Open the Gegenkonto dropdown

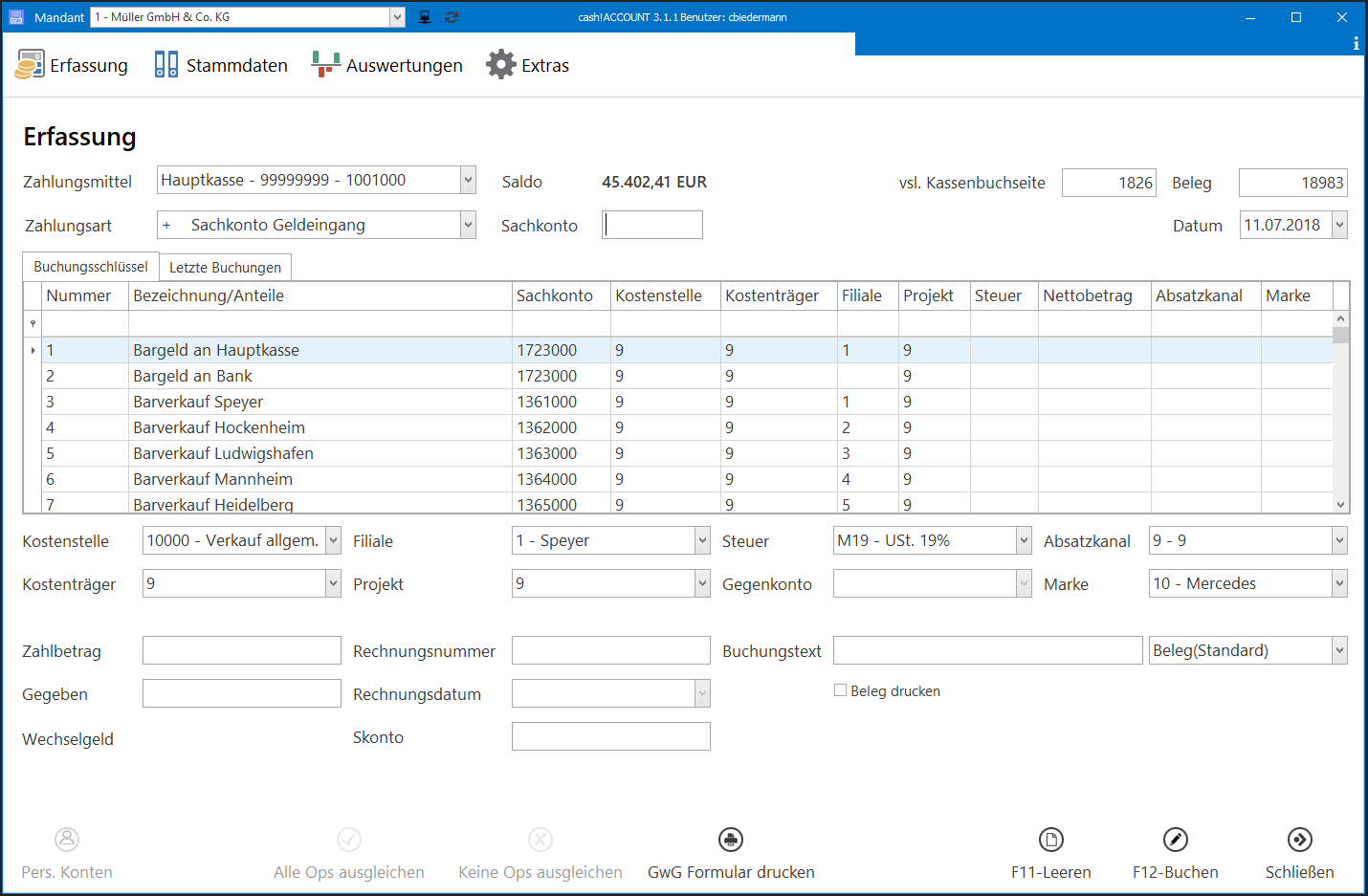[1024, 583]
